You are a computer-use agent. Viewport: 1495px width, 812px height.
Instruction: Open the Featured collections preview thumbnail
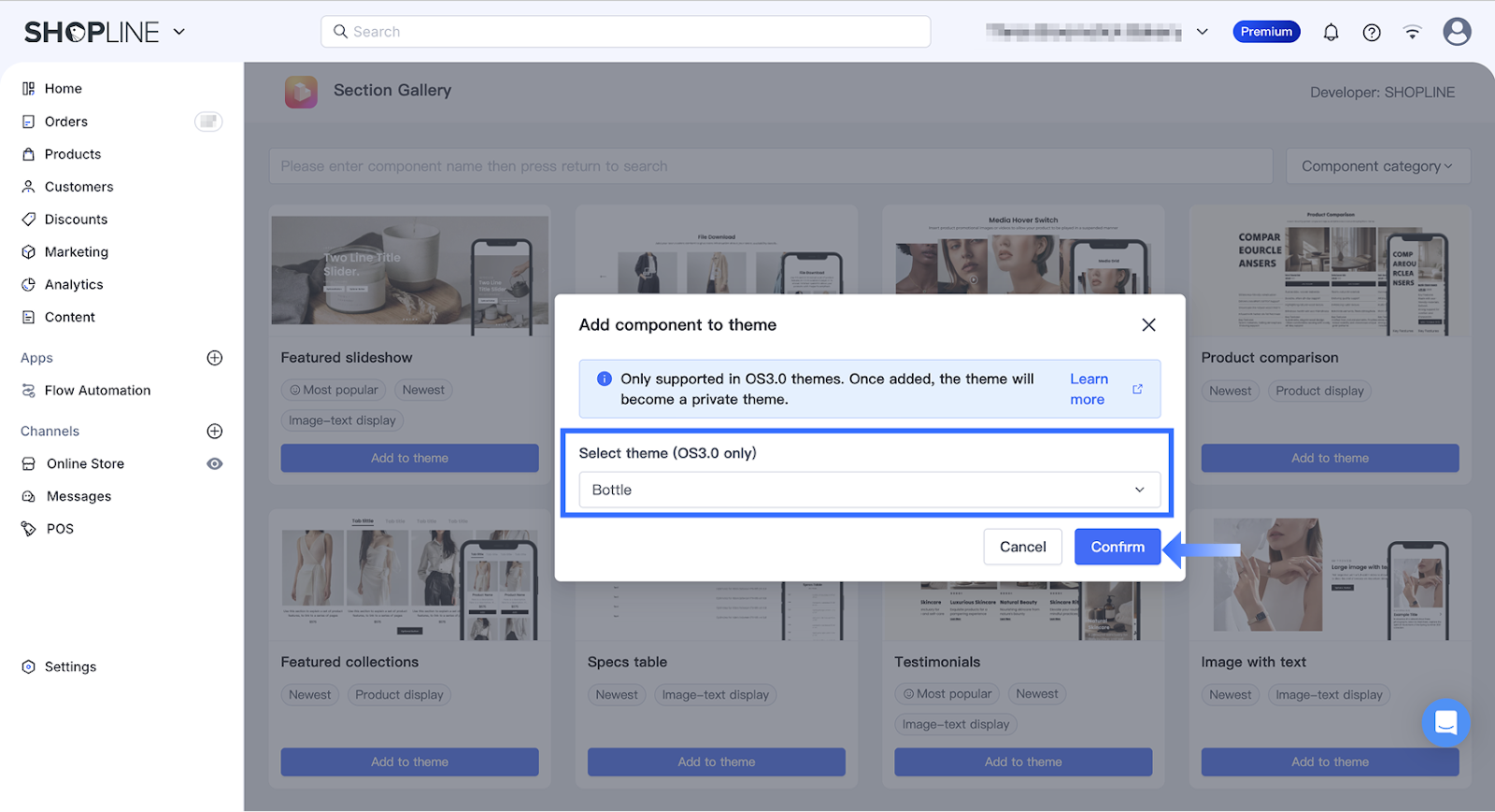(x=410, y=576)
